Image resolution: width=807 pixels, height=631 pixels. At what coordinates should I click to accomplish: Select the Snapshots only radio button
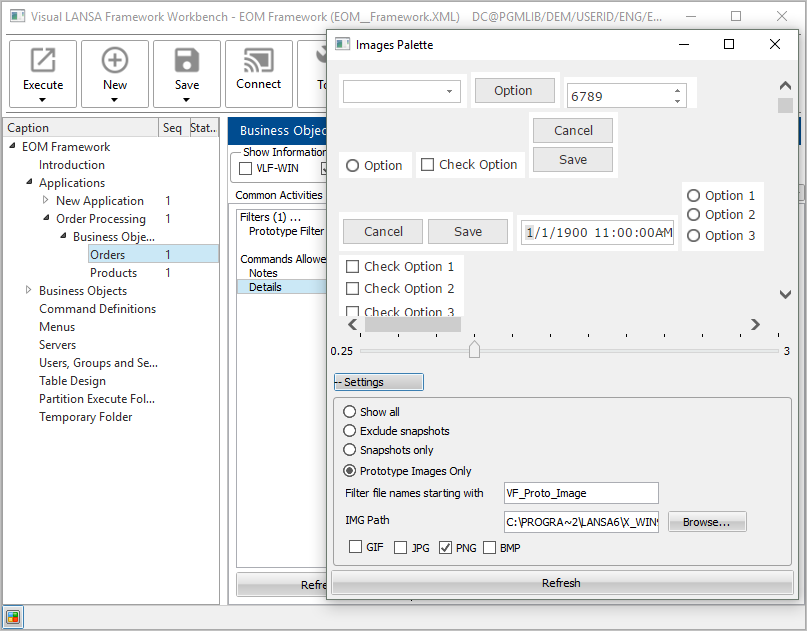click(349, 451)
